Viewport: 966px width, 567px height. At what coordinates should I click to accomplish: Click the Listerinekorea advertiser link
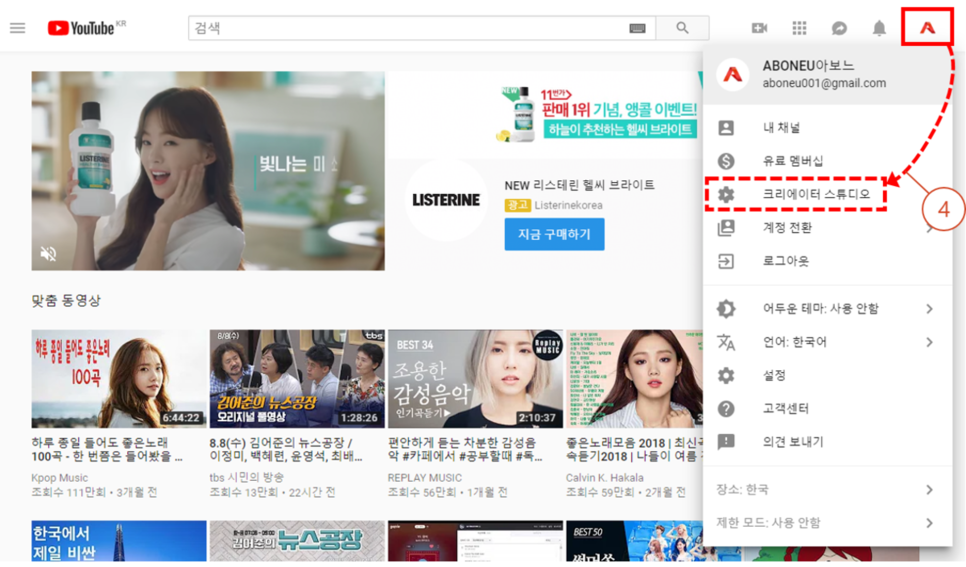point(568,205)
